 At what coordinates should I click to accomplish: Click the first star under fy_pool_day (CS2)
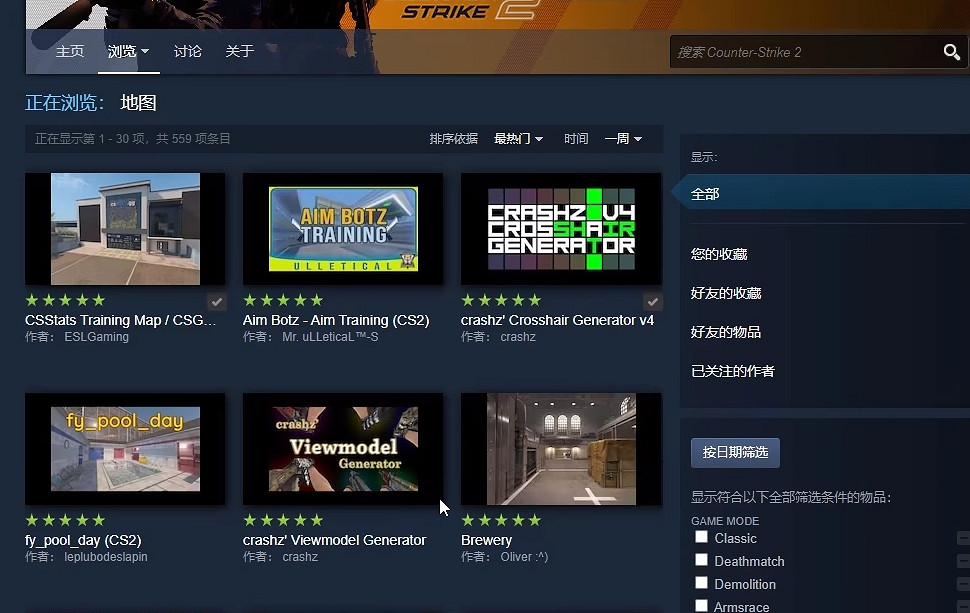(x=30, y=520)
